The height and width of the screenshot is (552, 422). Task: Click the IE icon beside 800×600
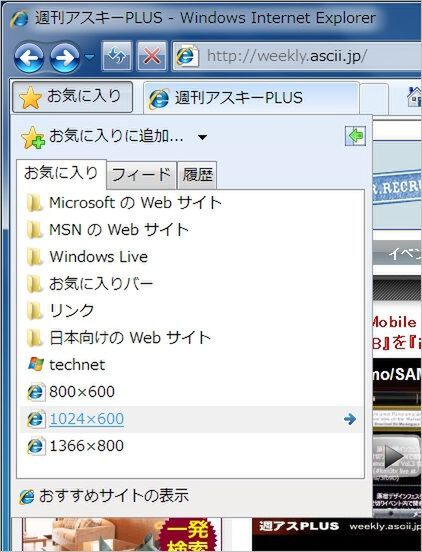coord(36,392)
